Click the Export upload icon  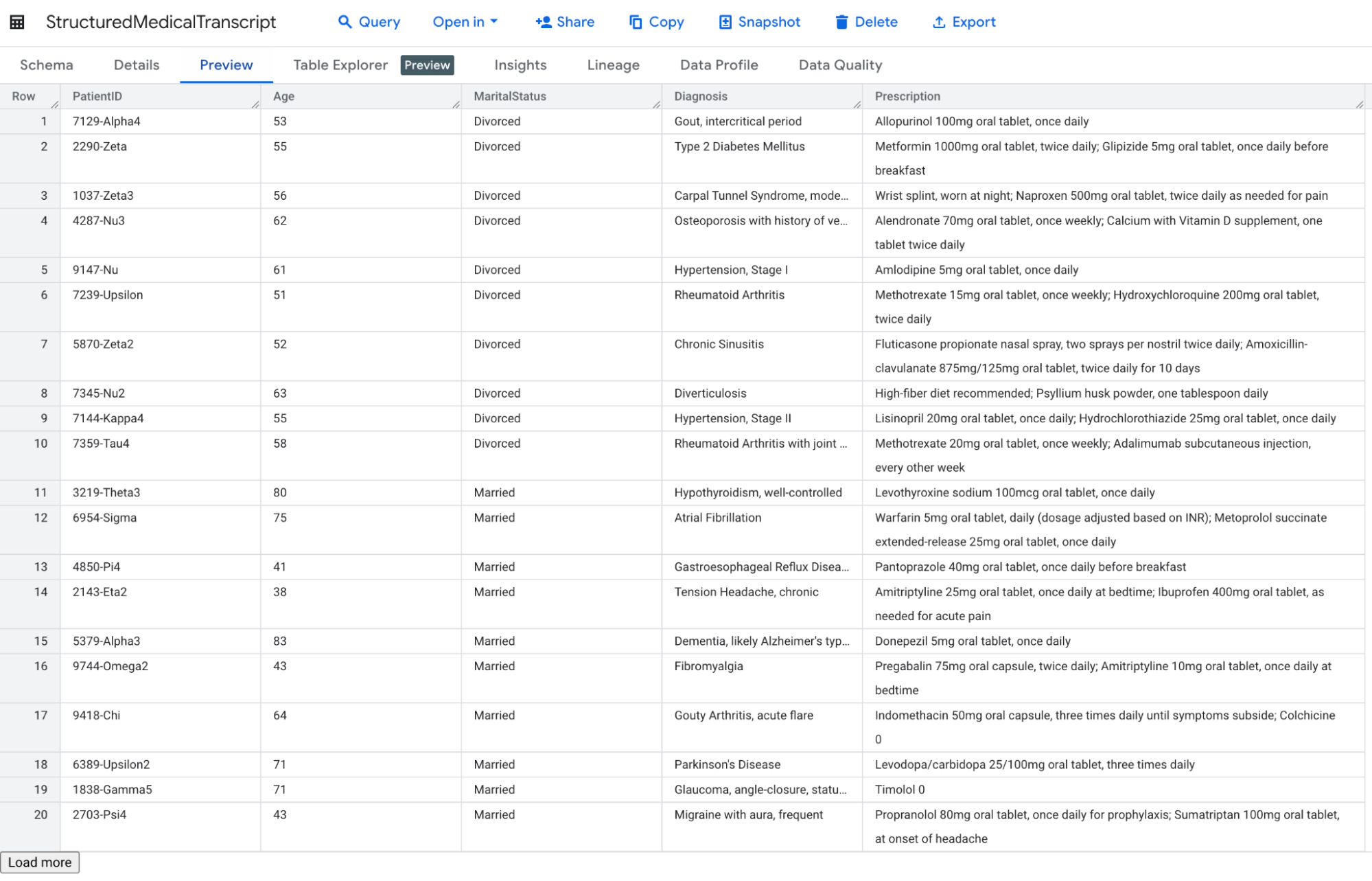point(939,22)
